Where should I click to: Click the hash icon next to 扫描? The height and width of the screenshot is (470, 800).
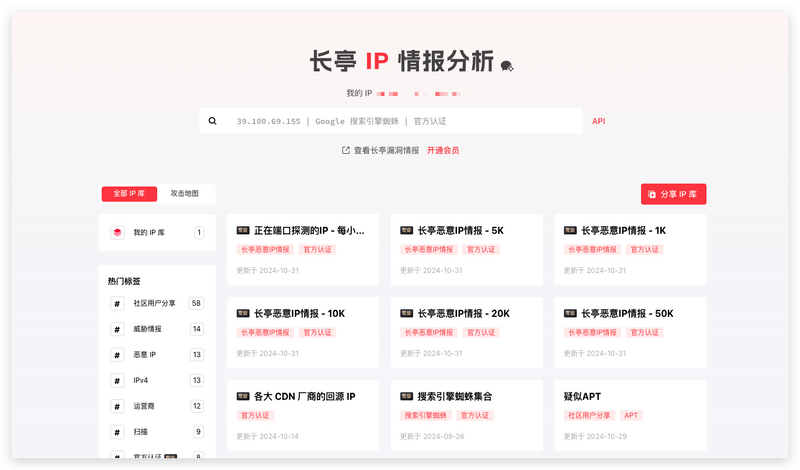tap(117, 432)
